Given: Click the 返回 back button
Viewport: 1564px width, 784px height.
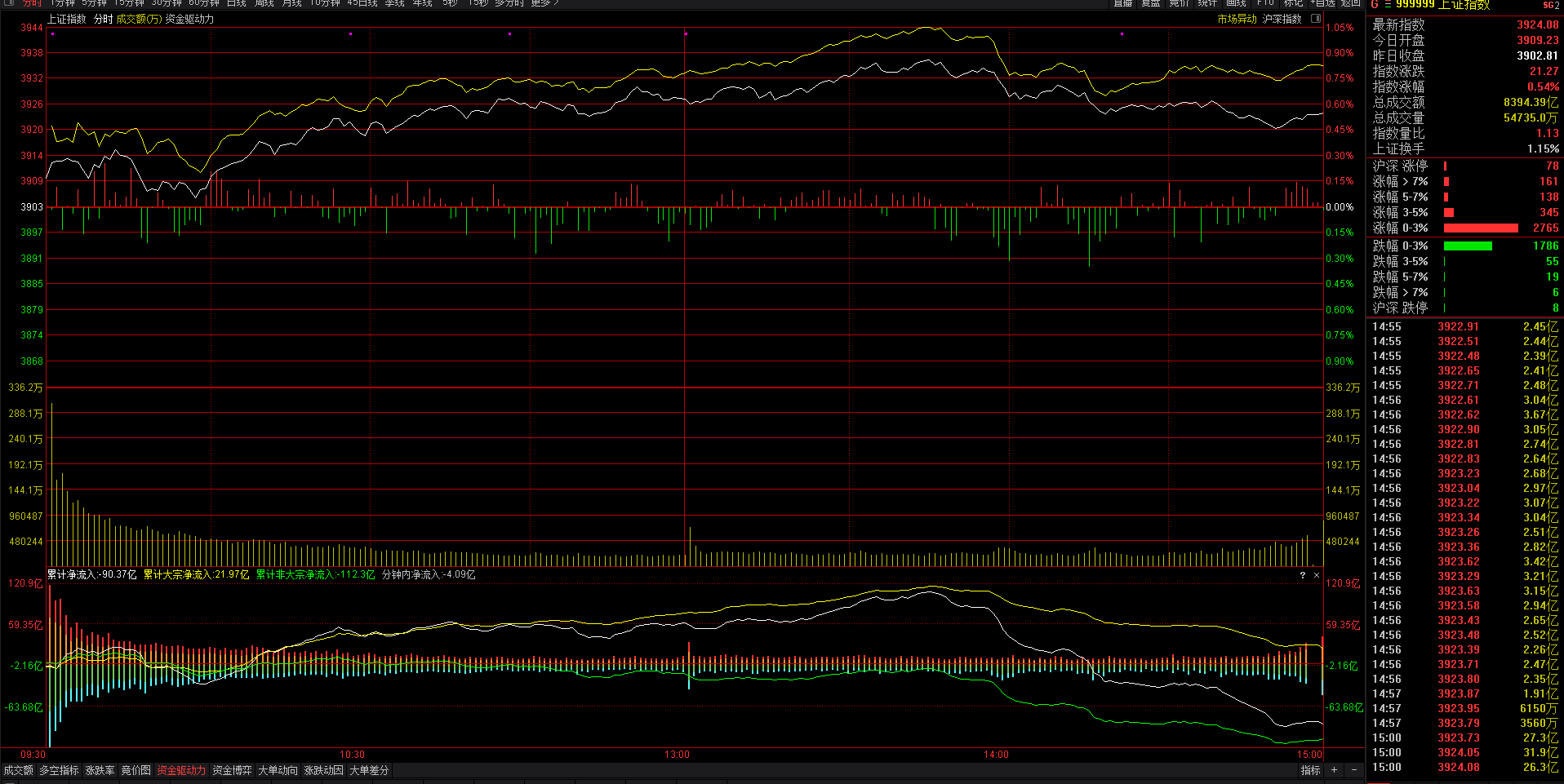Looking at the screenshot, I should point(1351,2).
